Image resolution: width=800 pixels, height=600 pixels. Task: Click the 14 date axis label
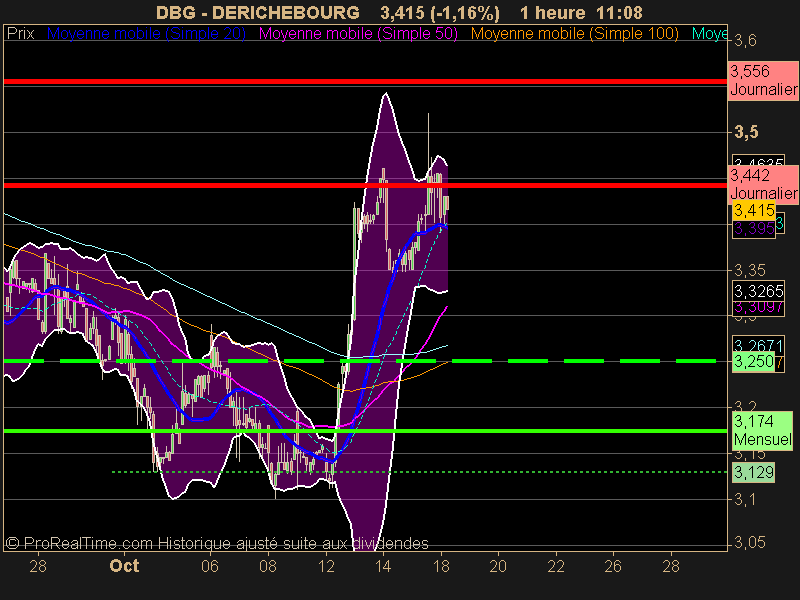point(383,566)
